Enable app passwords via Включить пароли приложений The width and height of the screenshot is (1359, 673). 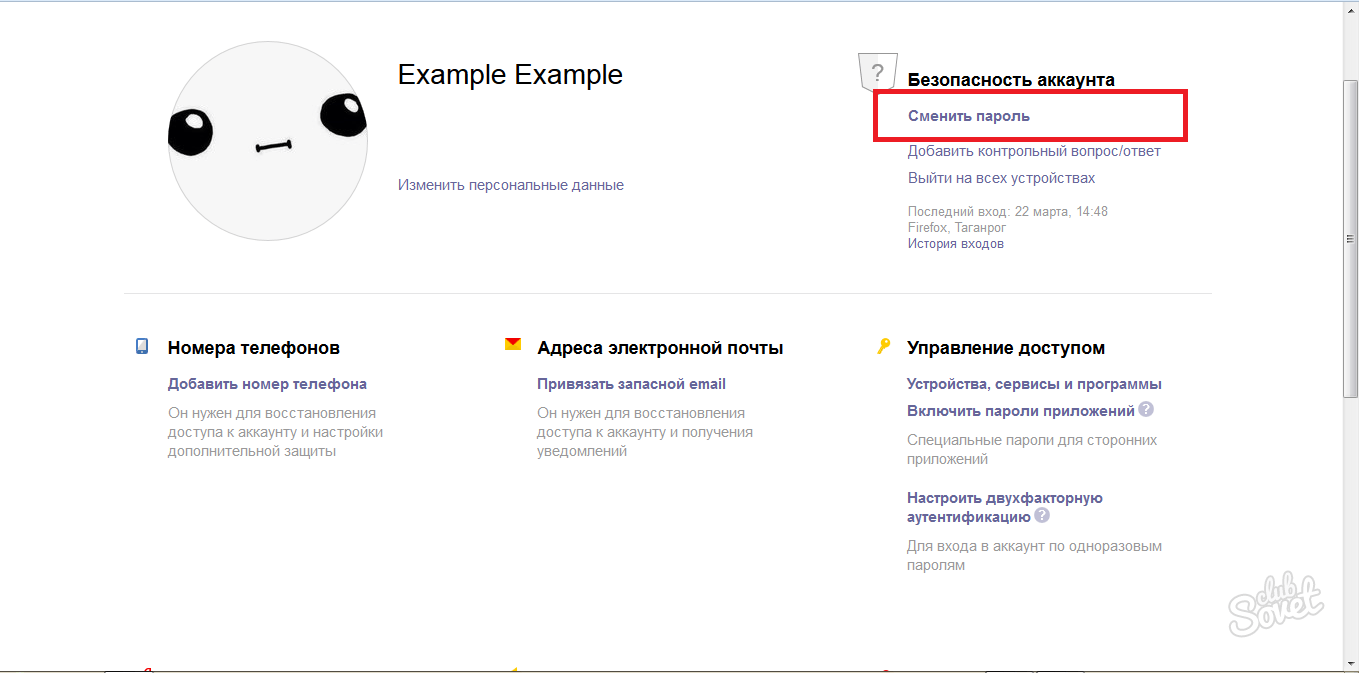(1020, 411)
